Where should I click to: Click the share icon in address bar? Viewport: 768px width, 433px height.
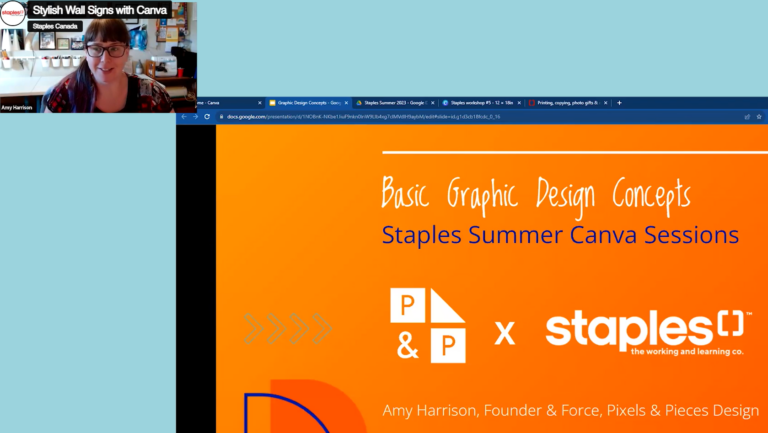pyautogui.click(x=747, y=116)
